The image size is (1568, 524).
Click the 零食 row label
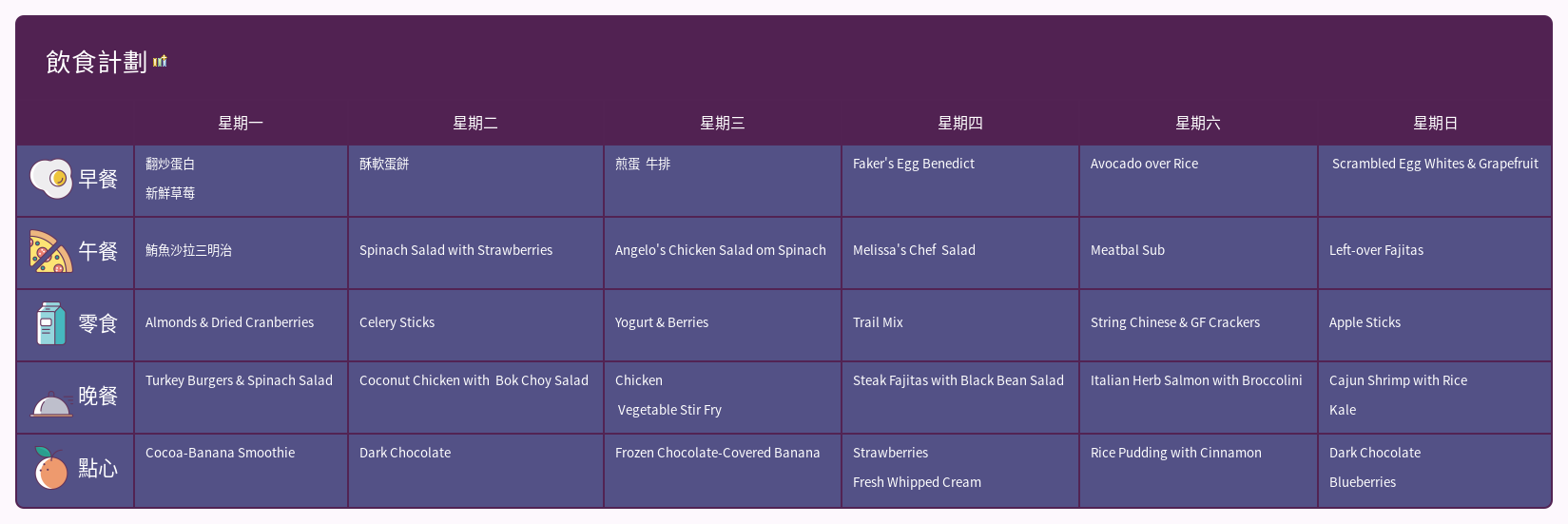98,323
